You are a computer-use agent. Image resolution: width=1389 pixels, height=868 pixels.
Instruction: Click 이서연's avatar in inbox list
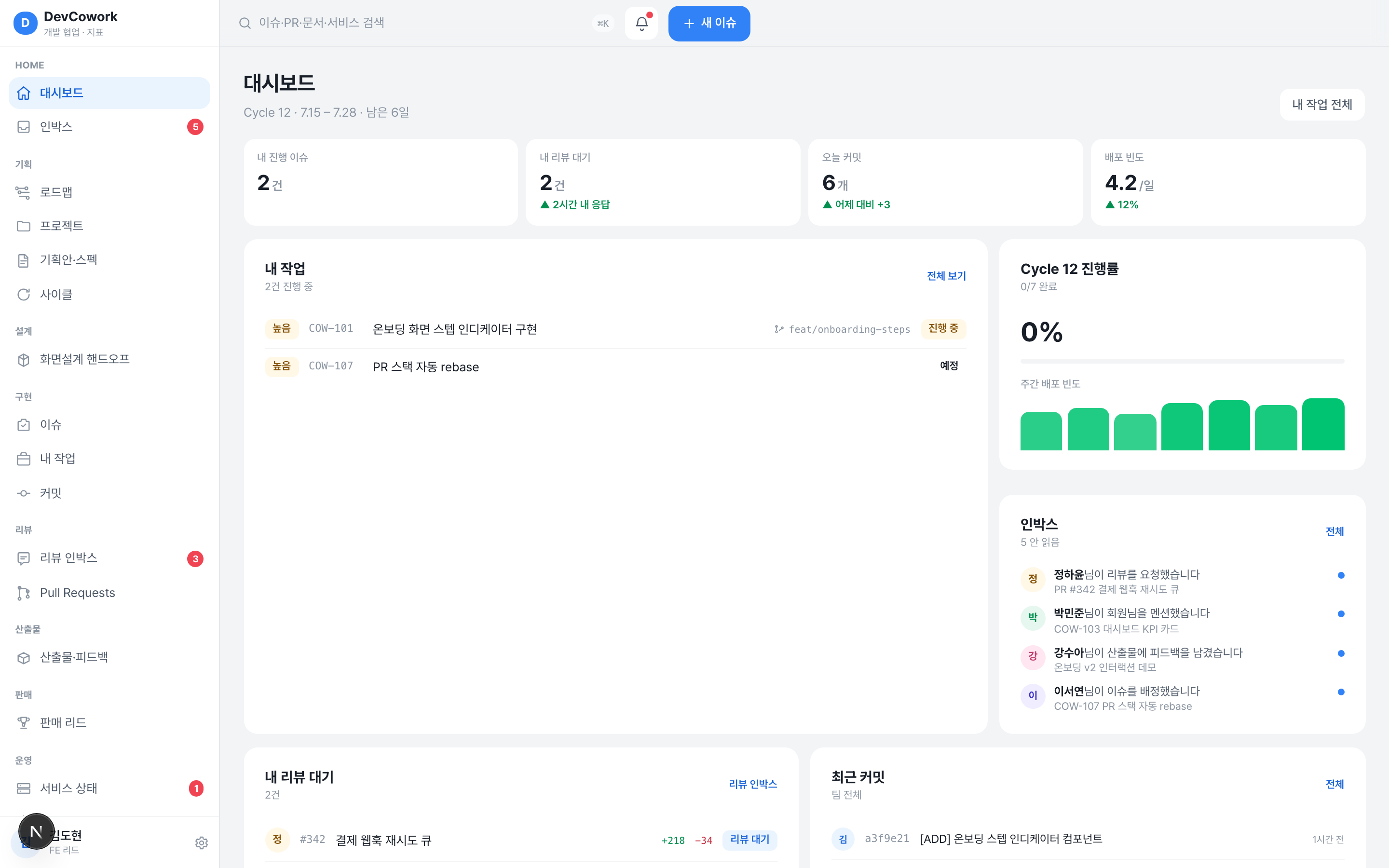click(x=1033, y=695)
